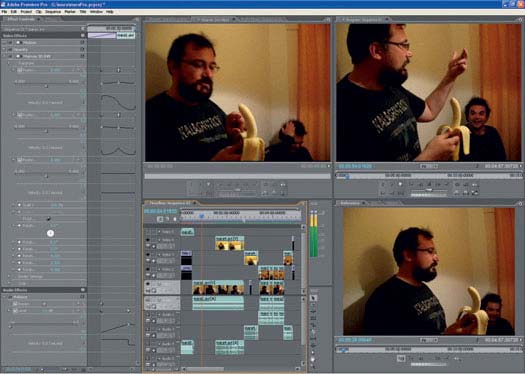The image size is (525, 374).
Task: Select the Pen tool in Tools panel
Action: (x=313, y=352)
